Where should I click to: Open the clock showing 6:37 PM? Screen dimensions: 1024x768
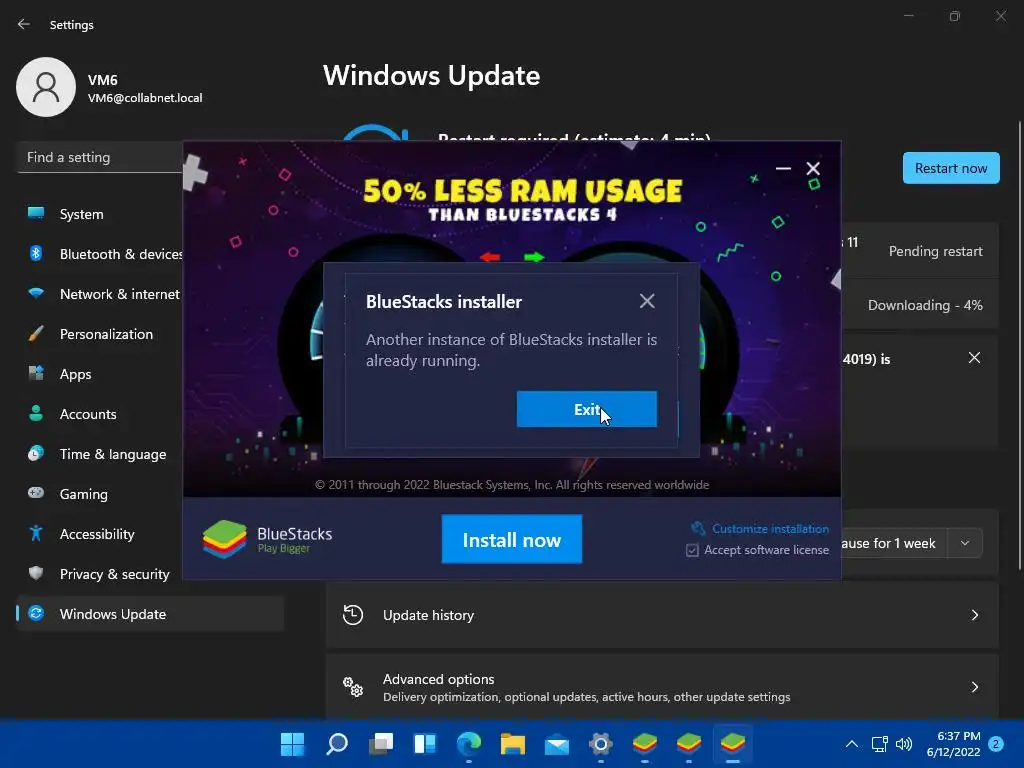pyautogui.click(x=953, y=744)
